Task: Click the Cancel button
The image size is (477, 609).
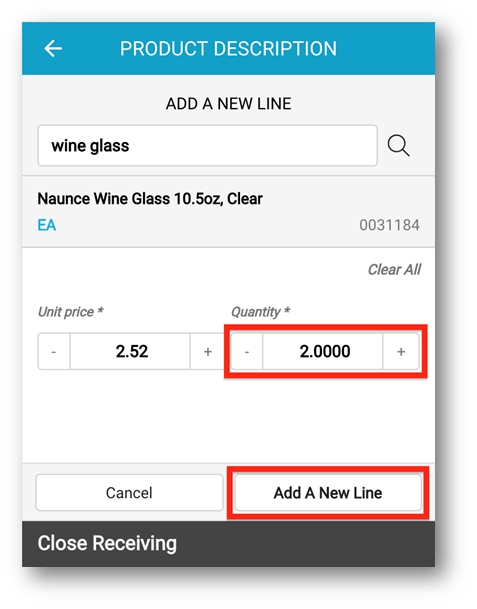Action: (x=129, y=493)
